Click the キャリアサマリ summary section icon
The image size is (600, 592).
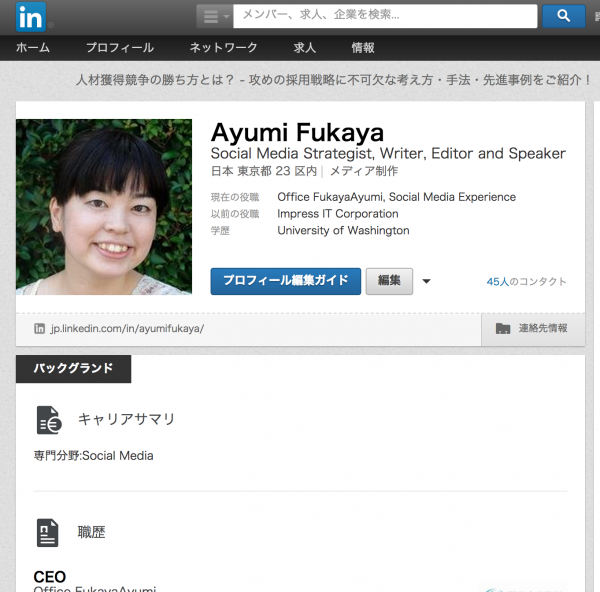click(48, 419)
